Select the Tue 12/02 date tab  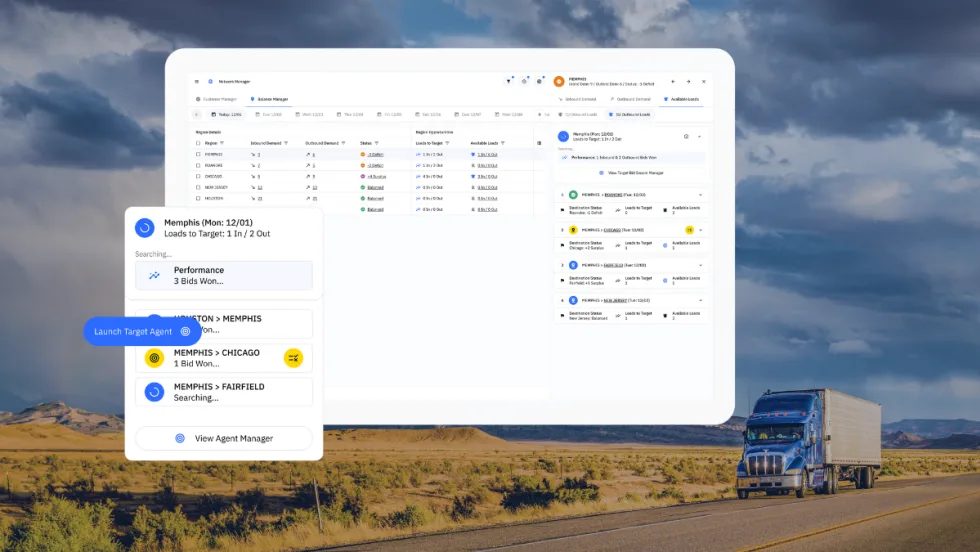coord(269,114)
